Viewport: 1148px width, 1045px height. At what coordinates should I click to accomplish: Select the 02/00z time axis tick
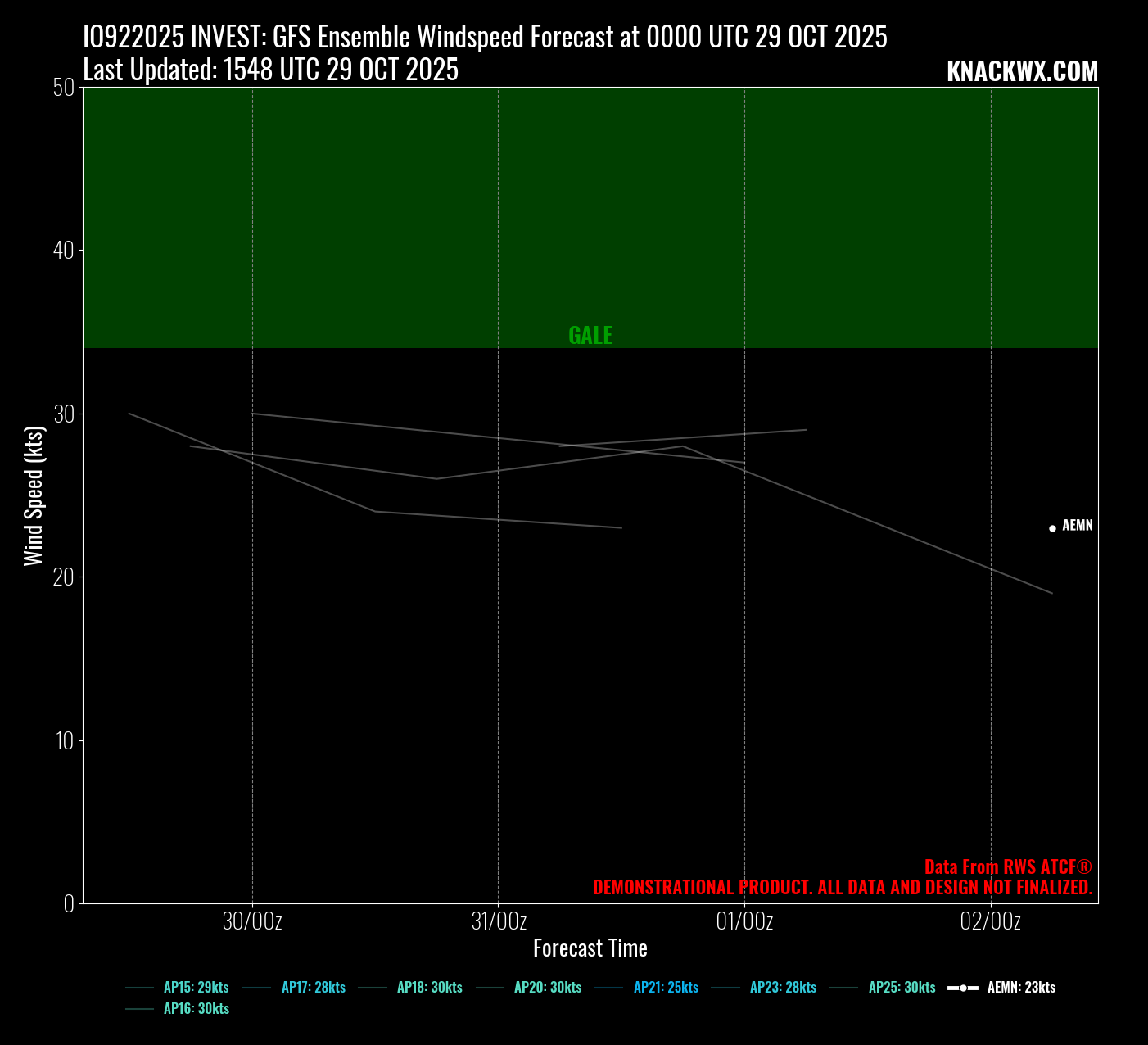pyautogui.click(x=991, y=922)
